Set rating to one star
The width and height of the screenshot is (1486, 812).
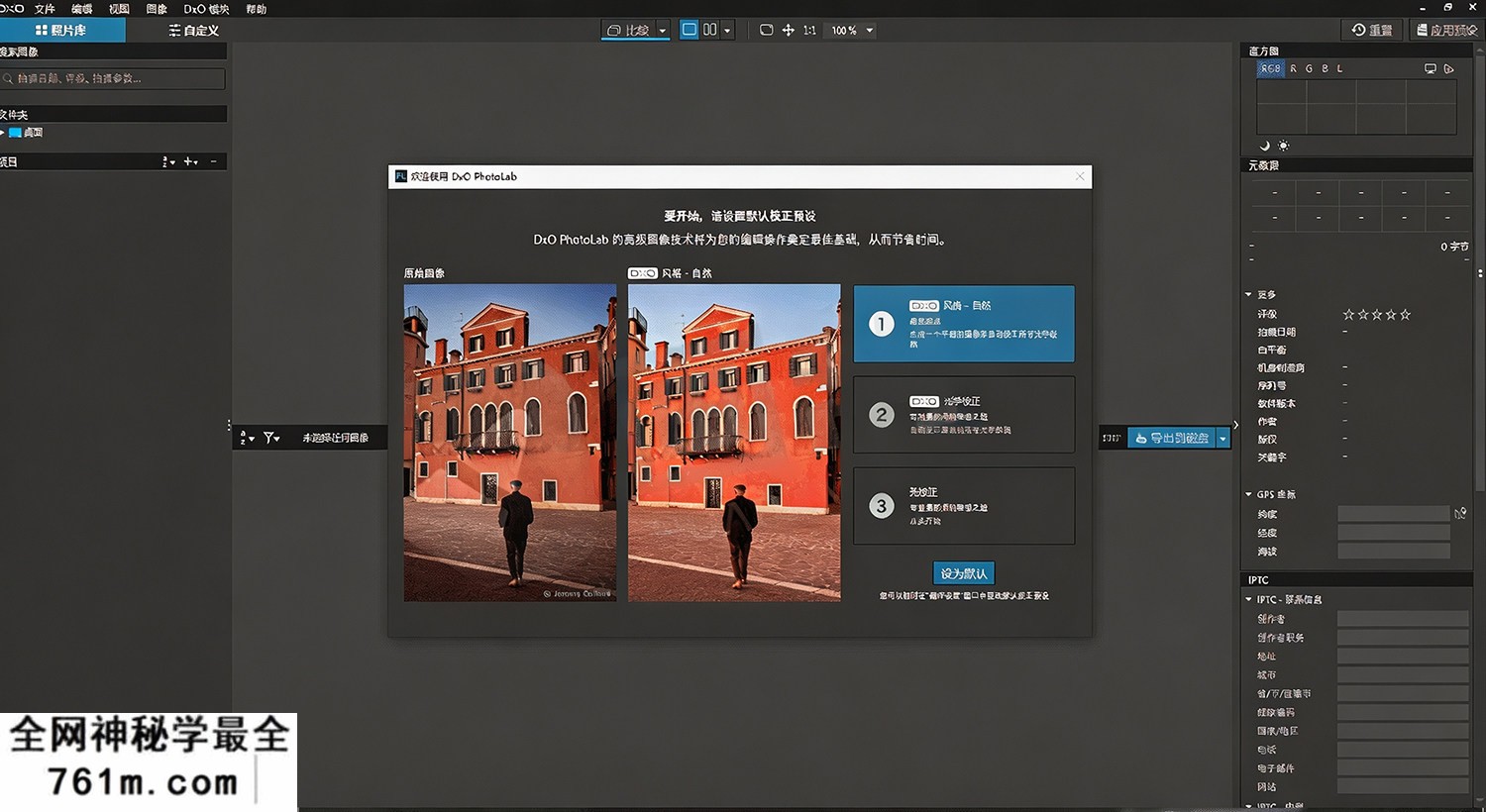click(x=1348, y=314)
